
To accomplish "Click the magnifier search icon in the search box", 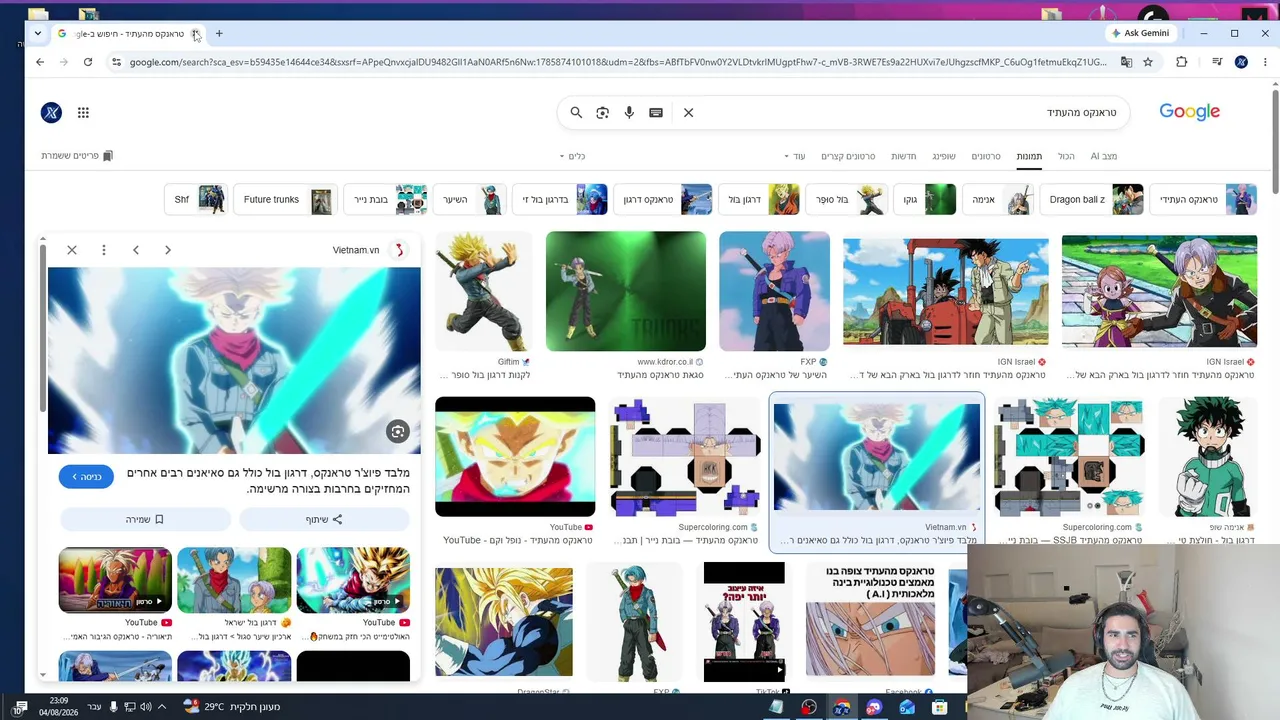I will 576,113.
